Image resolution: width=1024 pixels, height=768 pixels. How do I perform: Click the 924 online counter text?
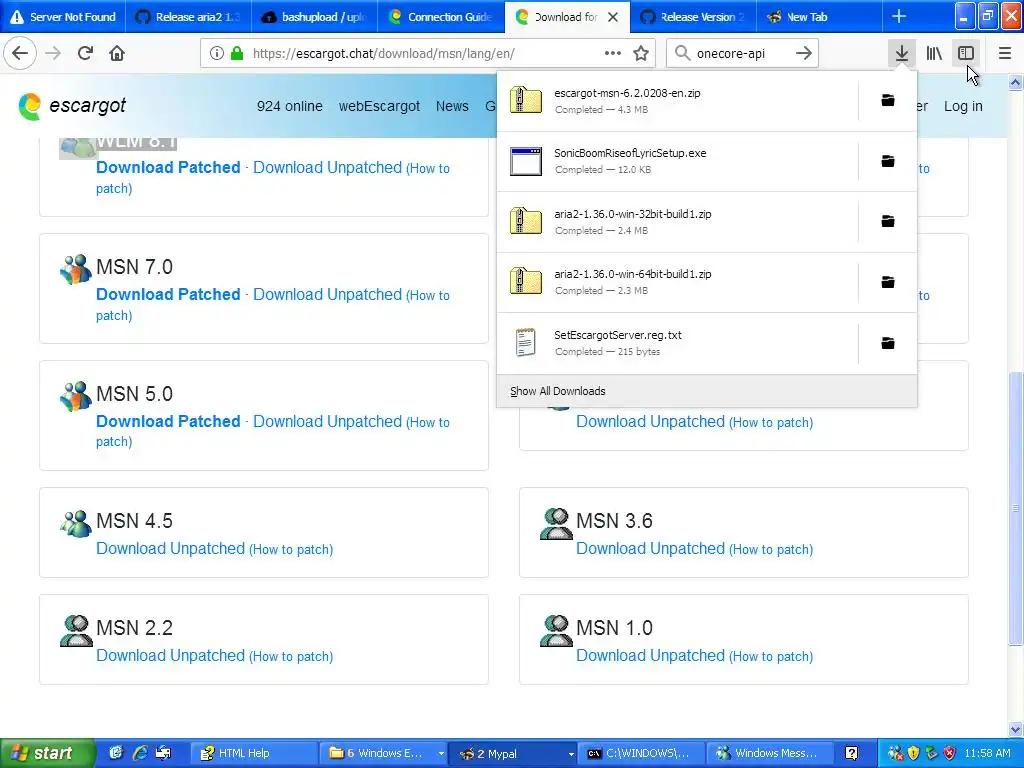pos(289,106)
